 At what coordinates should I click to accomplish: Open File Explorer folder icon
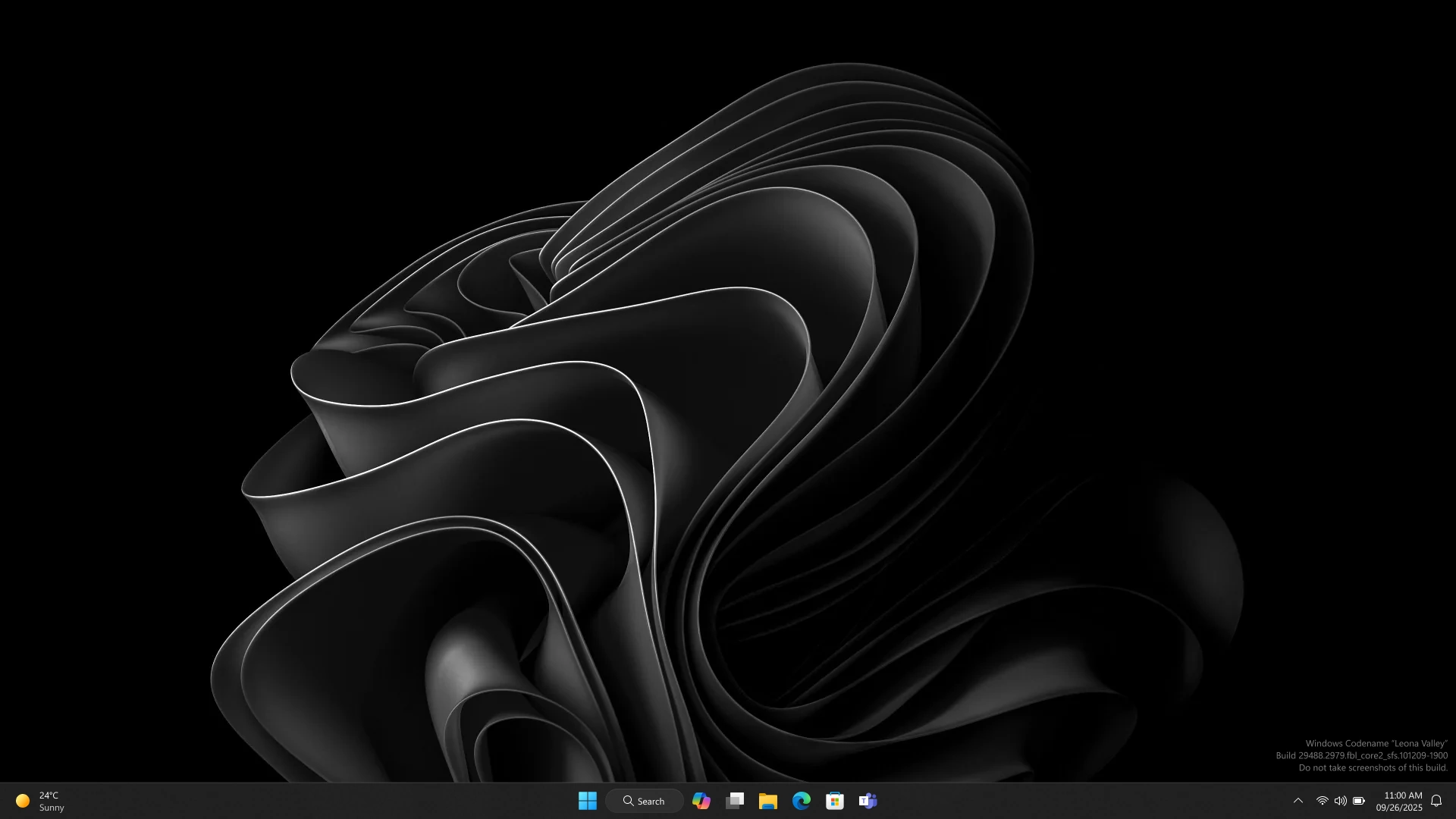(x=768, y=801)
